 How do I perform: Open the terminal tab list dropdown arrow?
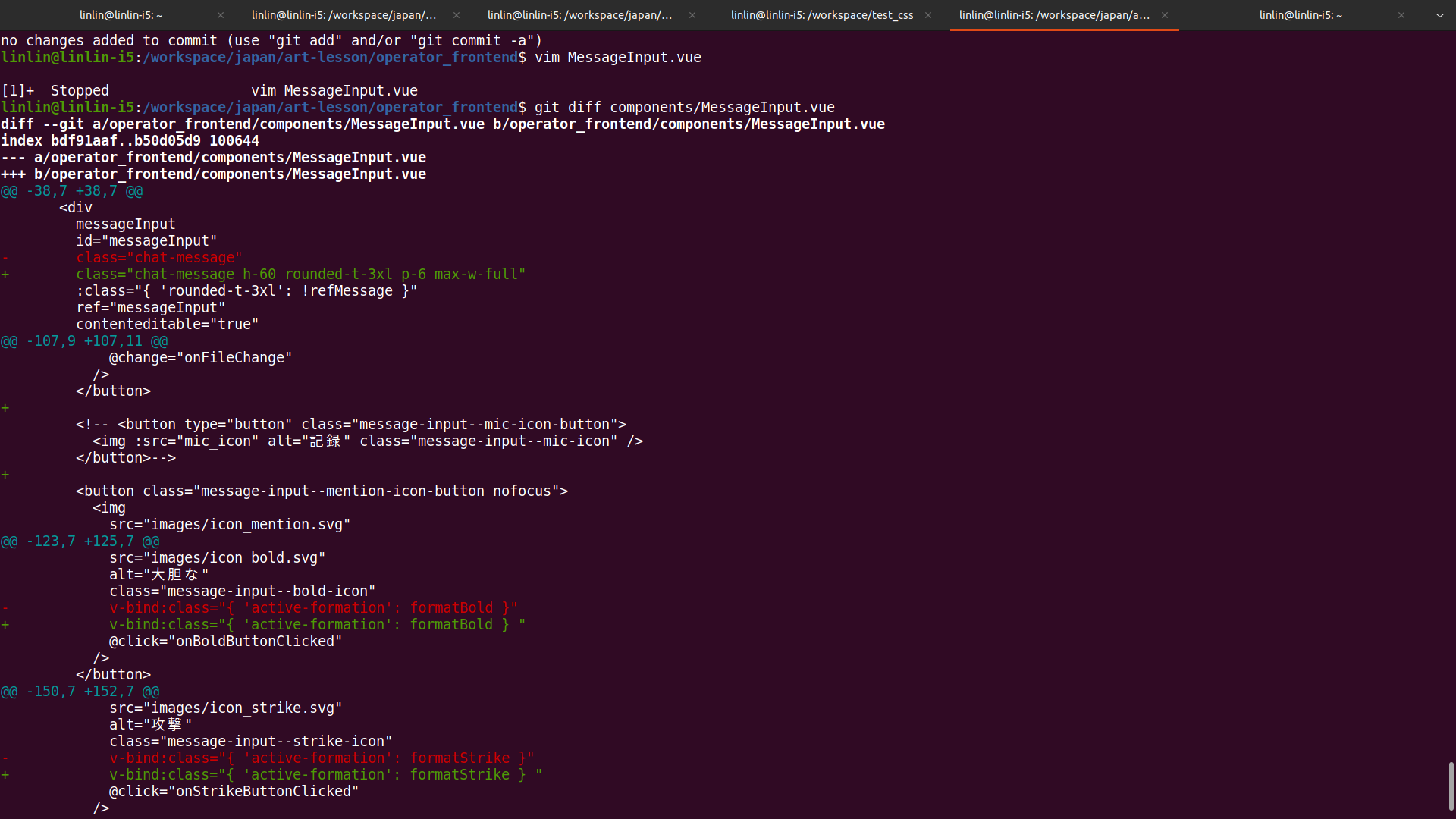click(x=1439, y=15)
